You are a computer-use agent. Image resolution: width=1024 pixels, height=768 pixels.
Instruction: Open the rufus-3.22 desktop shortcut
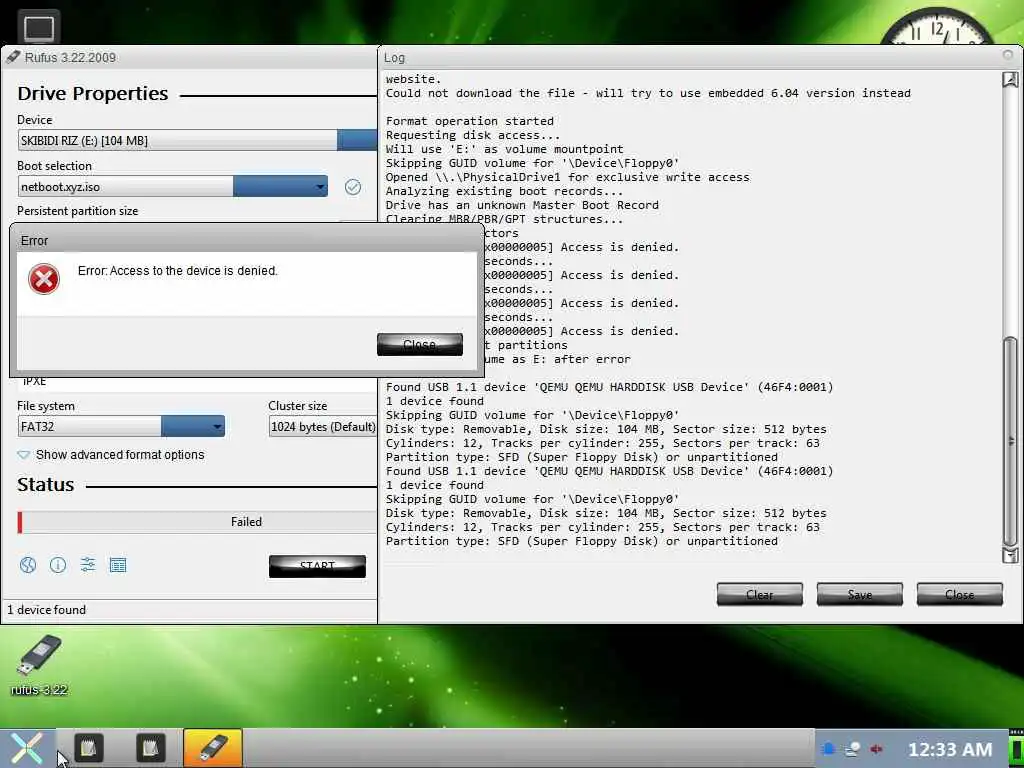coord(39,664)
